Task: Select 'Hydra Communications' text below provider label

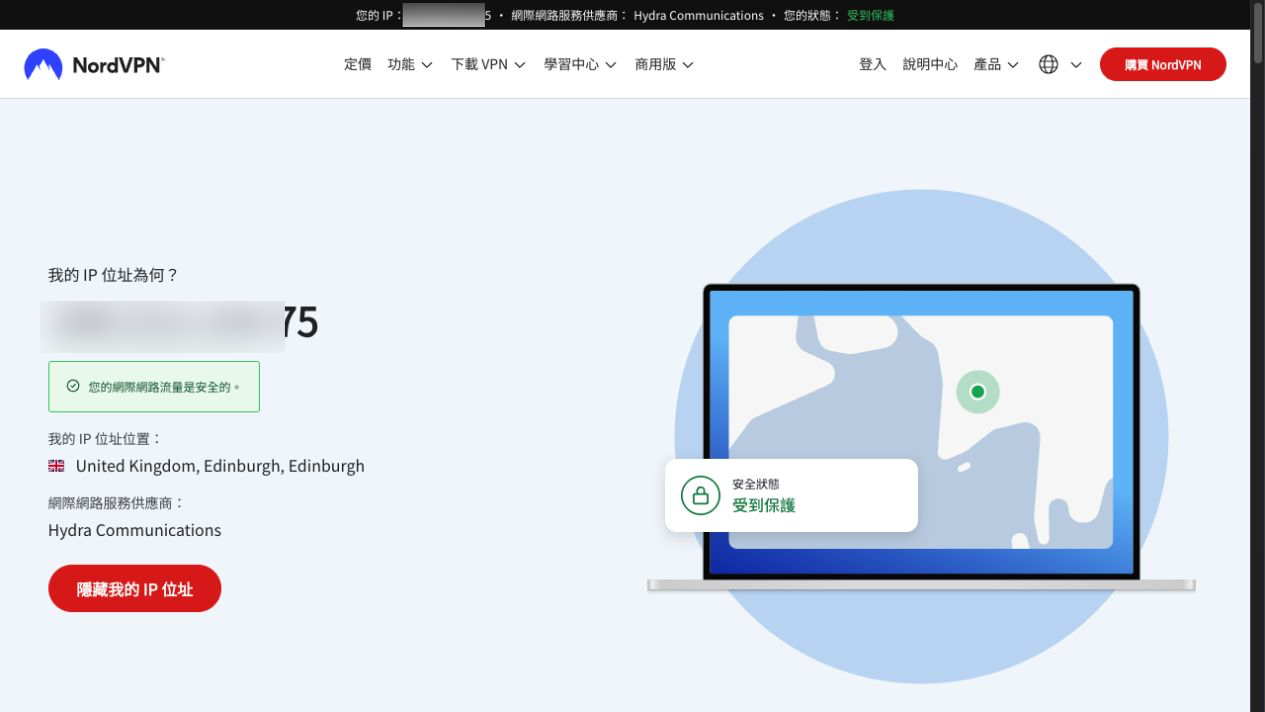Action: 135,530
